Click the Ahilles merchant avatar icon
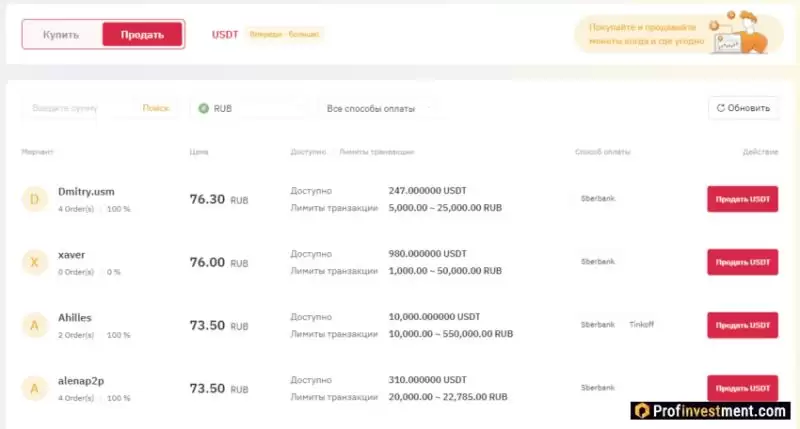The height and width of the screenshot is (429, 800). click(34, 325)
